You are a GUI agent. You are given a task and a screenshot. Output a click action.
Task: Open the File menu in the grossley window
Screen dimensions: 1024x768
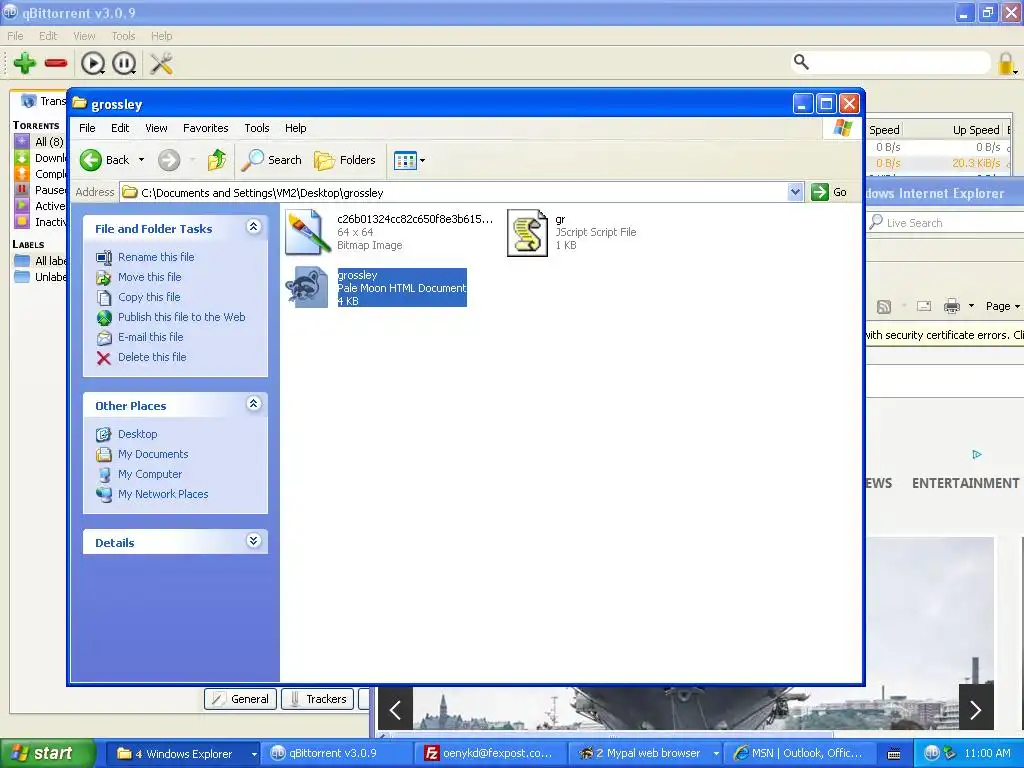[87, 128]
